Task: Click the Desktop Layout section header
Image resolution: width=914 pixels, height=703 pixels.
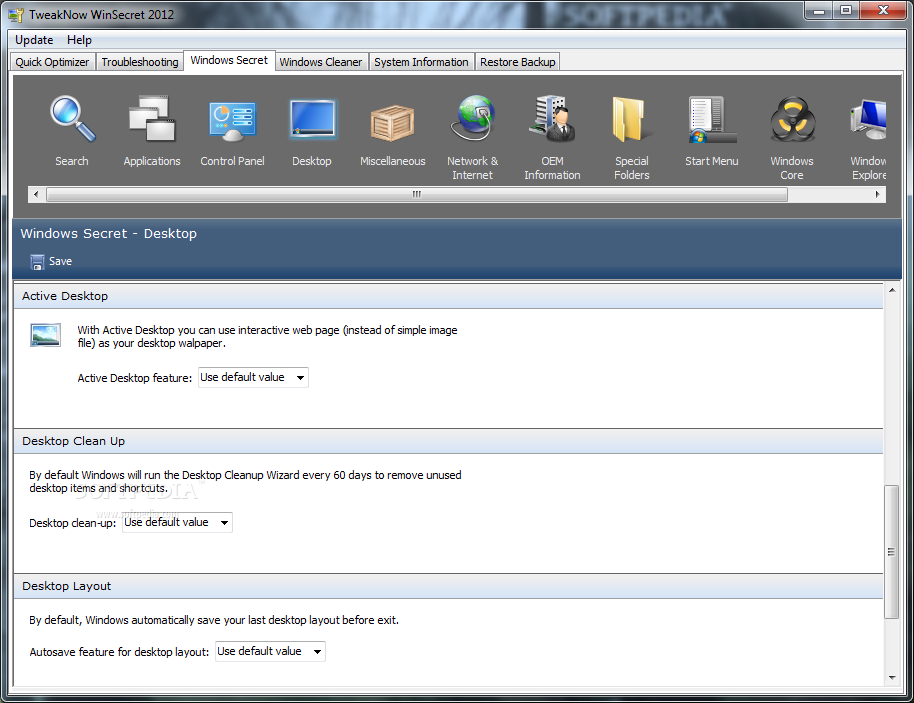Action: [448, 586]
